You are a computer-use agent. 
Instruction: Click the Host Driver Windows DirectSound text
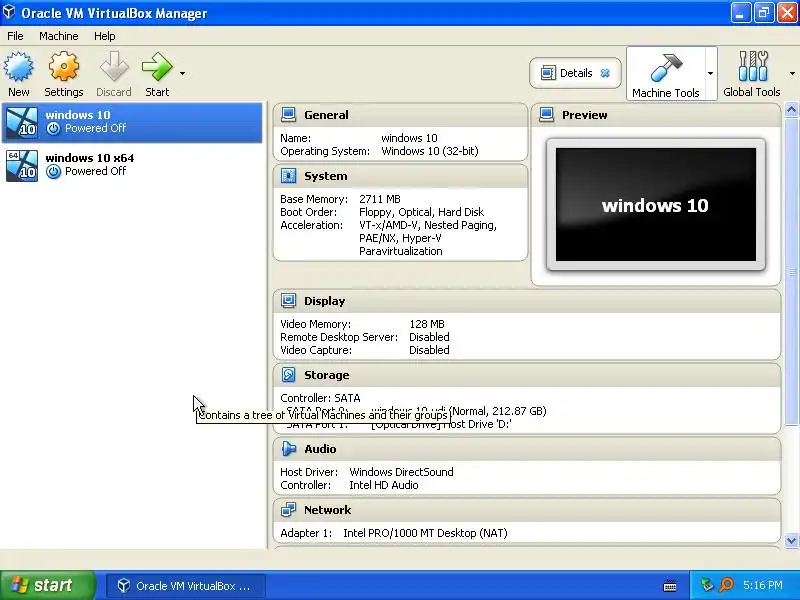tap(401, 472)
